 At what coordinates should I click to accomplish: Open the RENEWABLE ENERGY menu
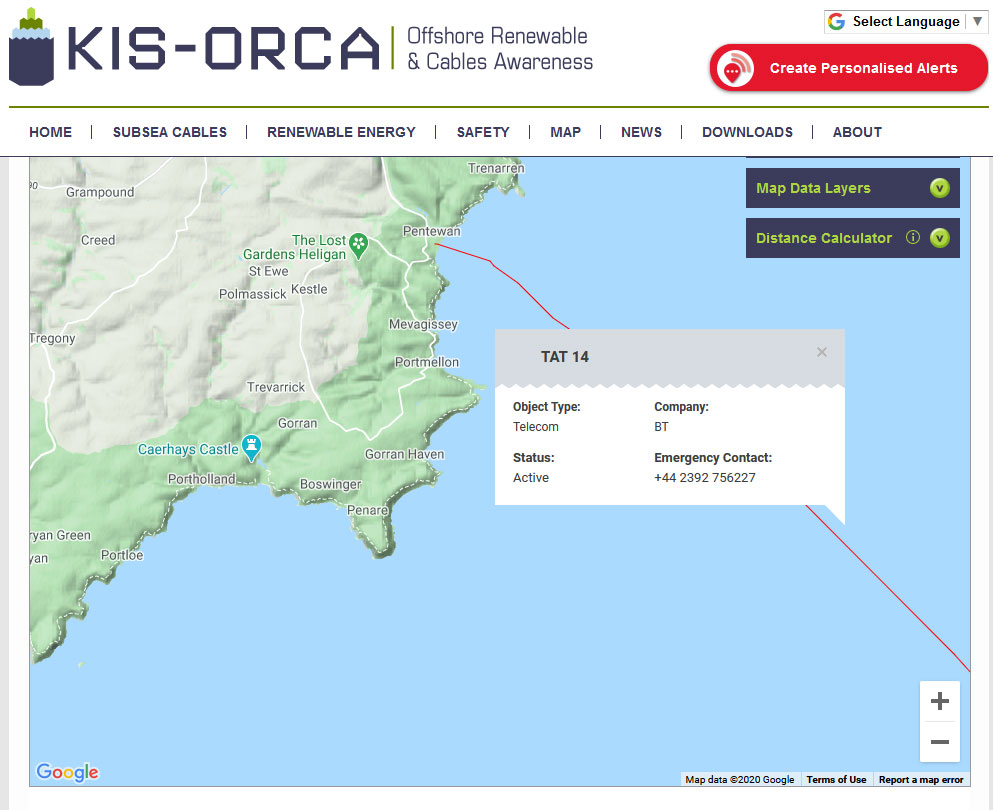pos(341,132)
